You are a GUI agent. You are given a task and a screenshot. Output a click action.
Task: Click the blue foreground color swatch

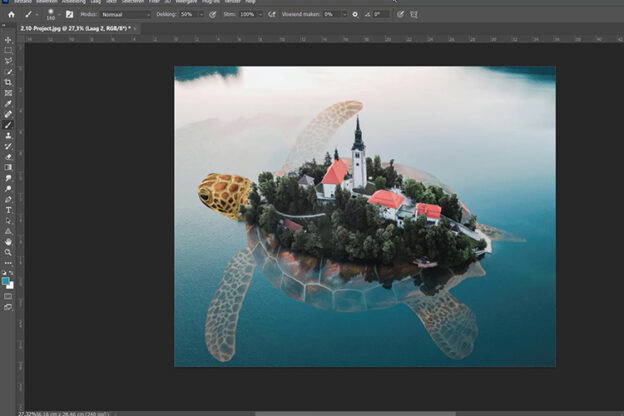click(5, 281)
